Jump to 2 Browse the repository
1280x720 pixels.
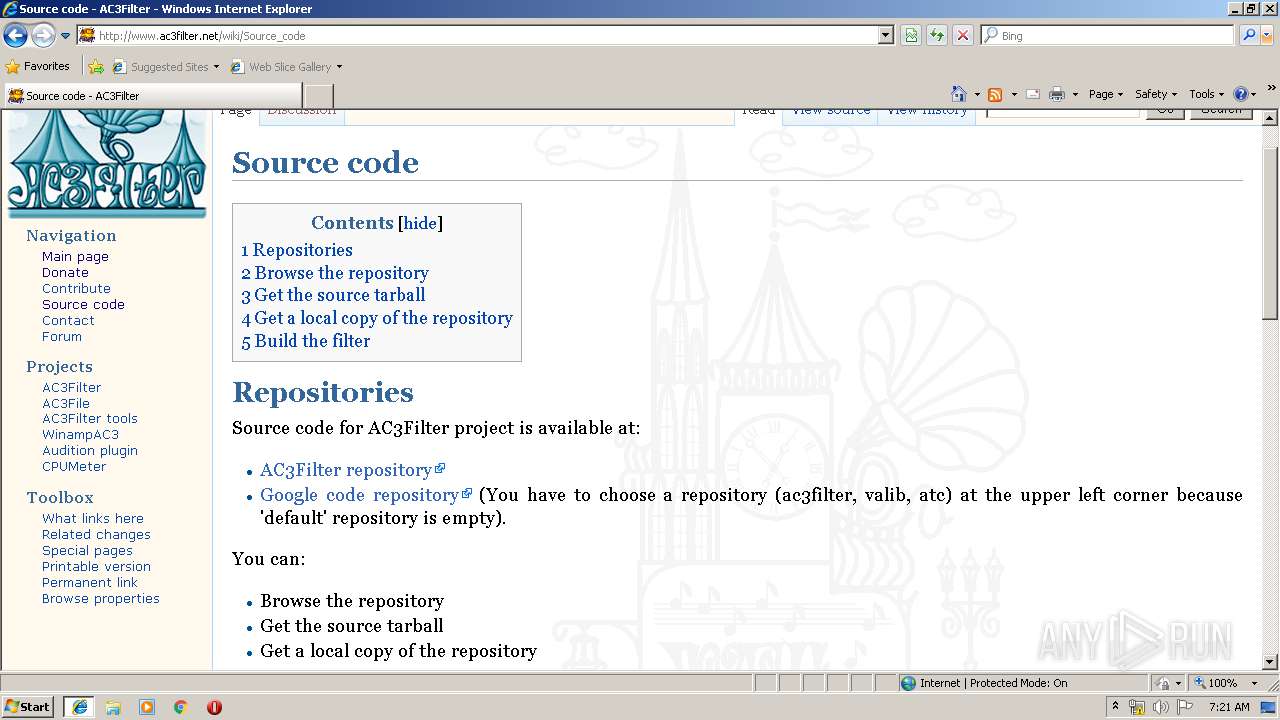335,273
